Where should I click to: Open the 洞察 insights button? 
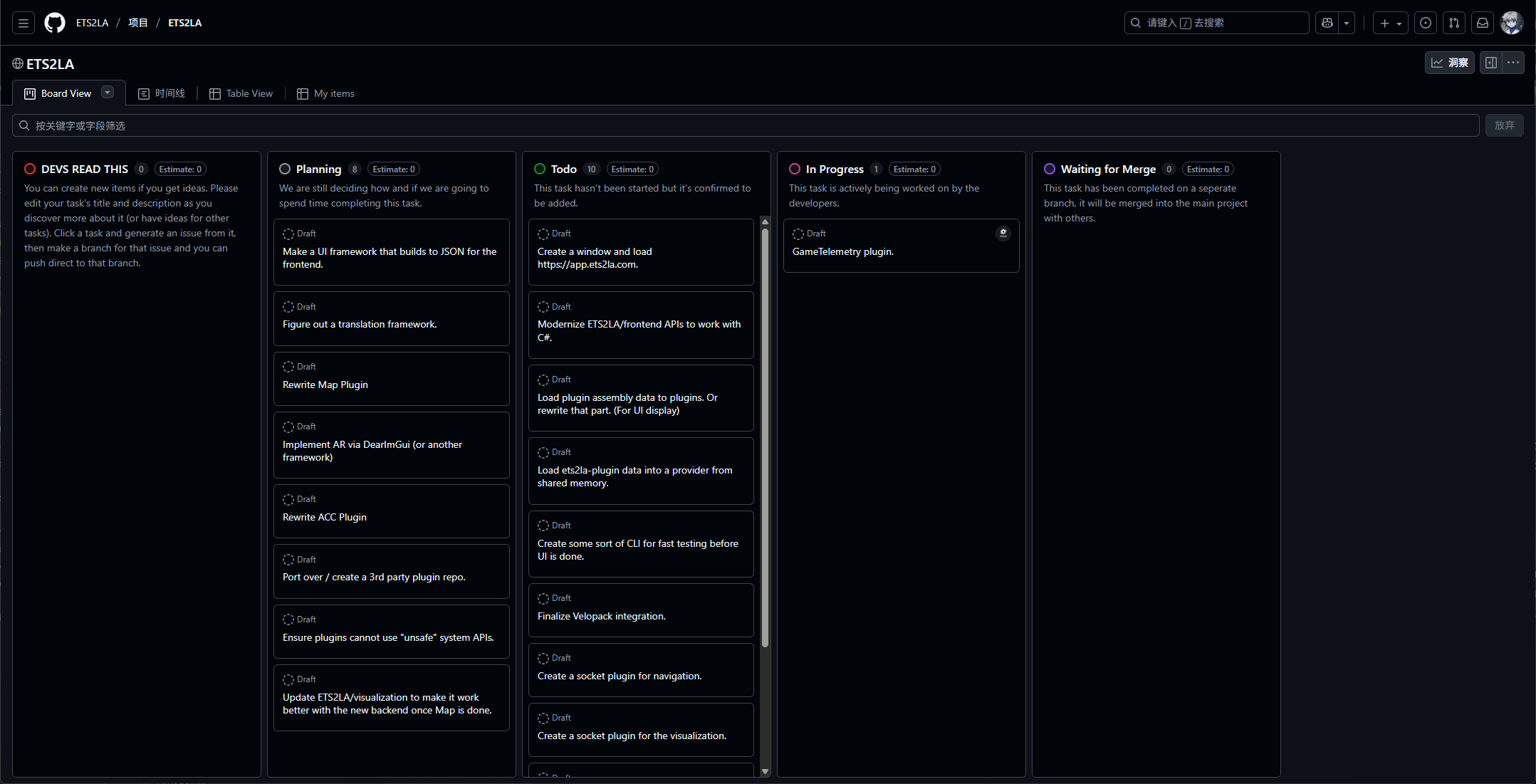(1450, 63)
